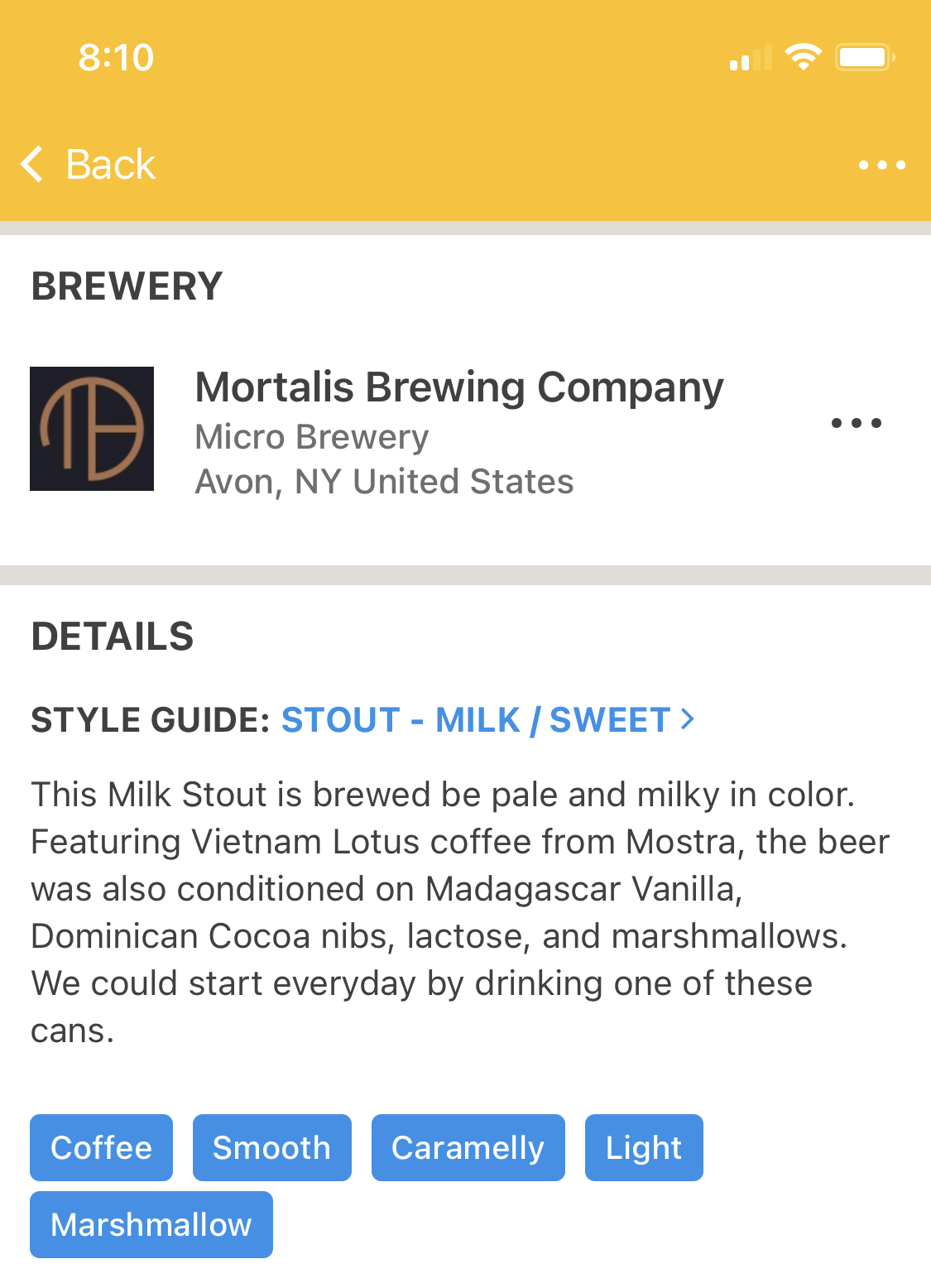This screenshot has width=931, height=1288.
Task: Open Mortalis Brewing Company brewery name
Action: click(x=459, y=387)
